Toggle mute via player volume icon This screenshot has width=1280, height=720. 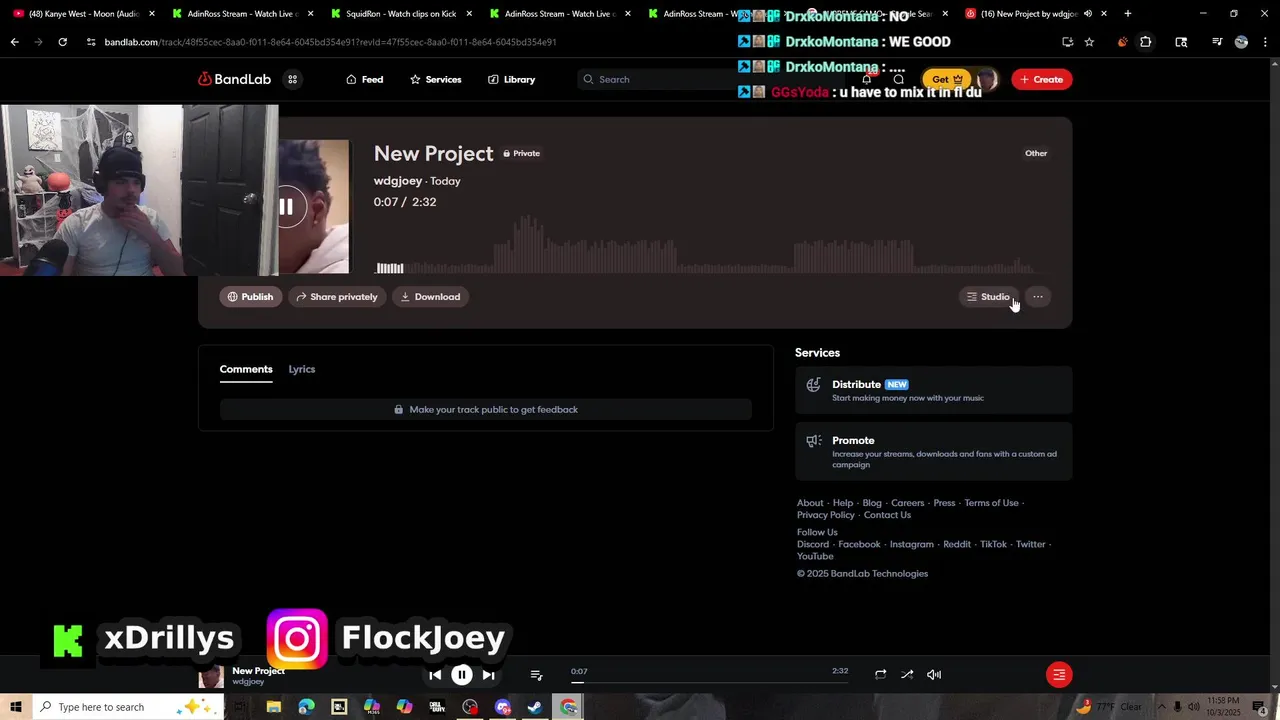tap(934, 675)
